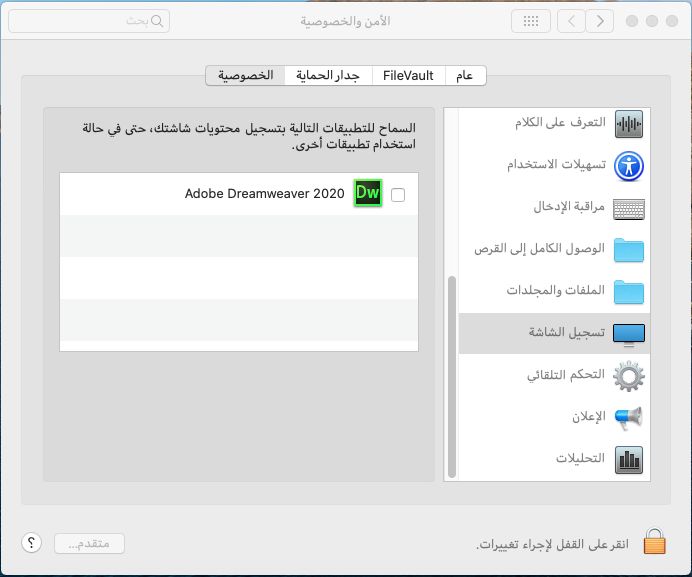The width and height of the screenshot is (692, 577).
Task: Focus the بحث search field
Action: [89, 21]
